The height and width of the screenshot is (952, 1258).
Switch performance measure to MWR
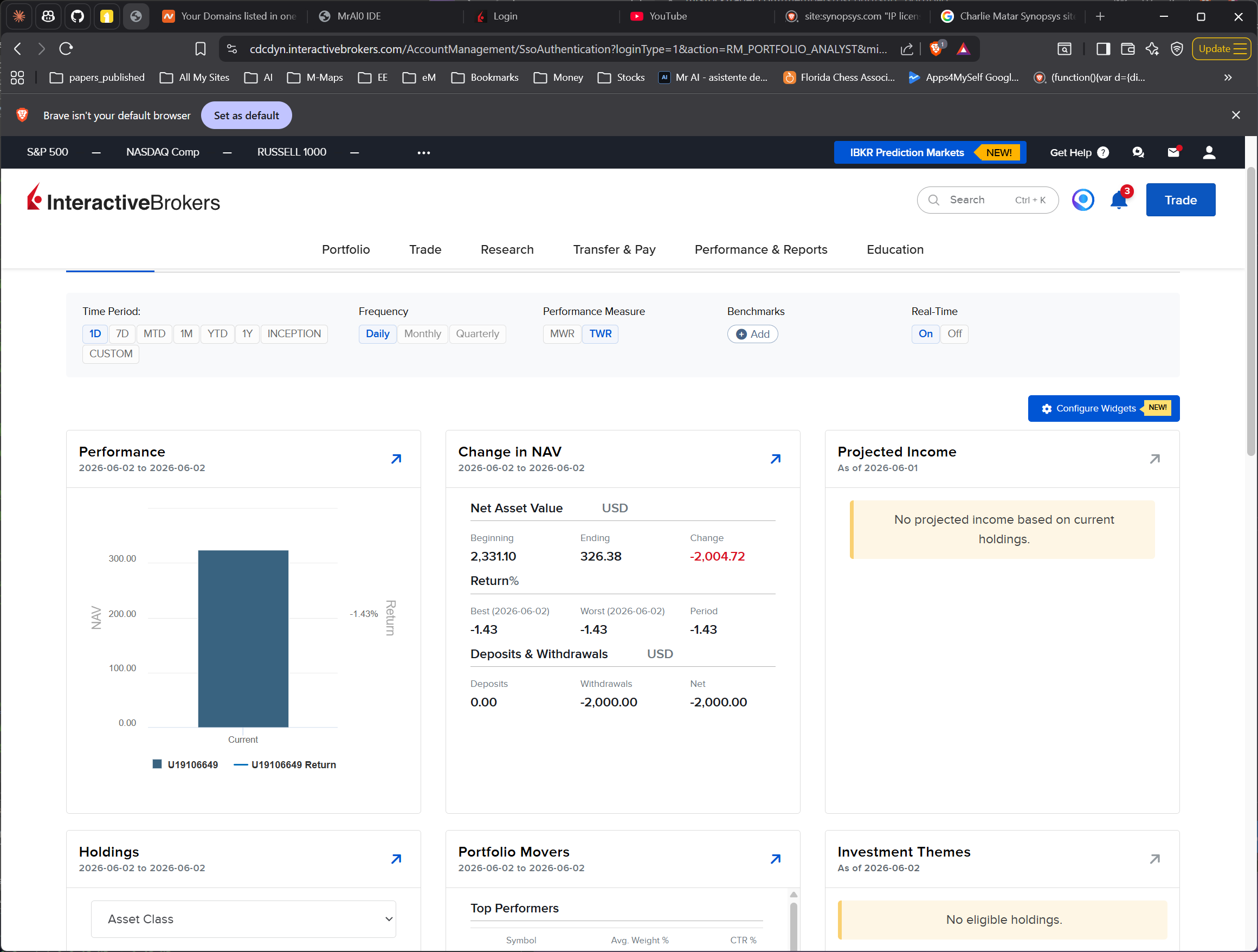coord(562,334)
